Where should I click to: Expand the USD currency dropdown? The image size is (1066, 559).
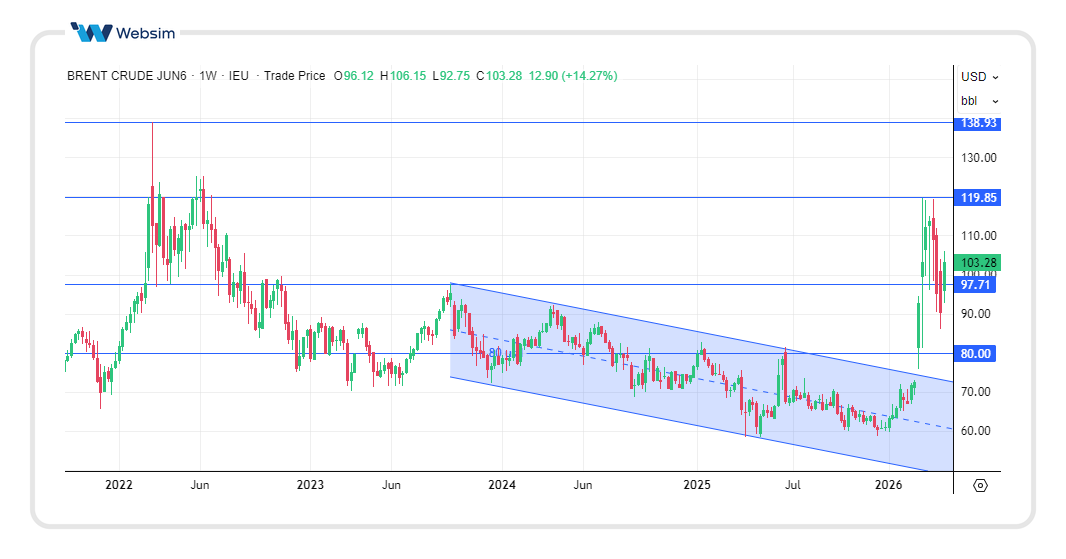point(979,76)
